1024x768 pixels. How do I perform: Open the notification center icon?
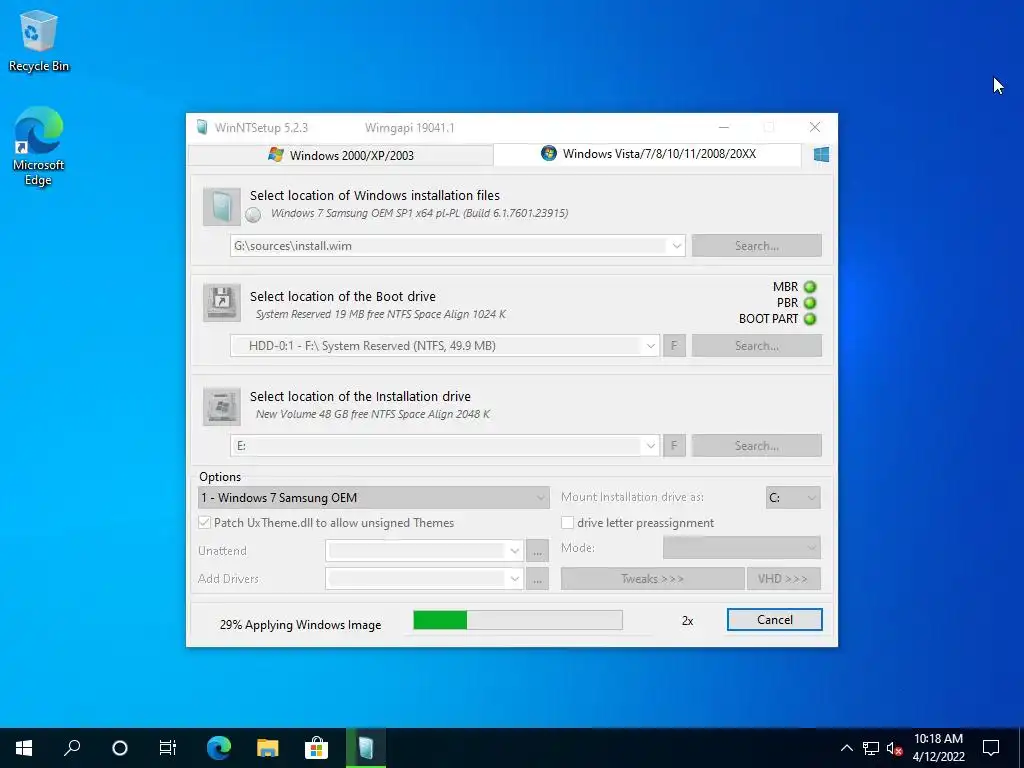pyautogui.click(x=991, y=748)
